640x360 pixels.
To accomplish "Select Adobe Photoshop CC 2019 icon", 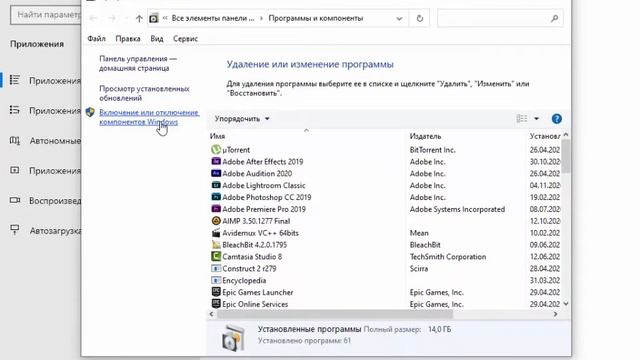I will [x=216, y=197].
